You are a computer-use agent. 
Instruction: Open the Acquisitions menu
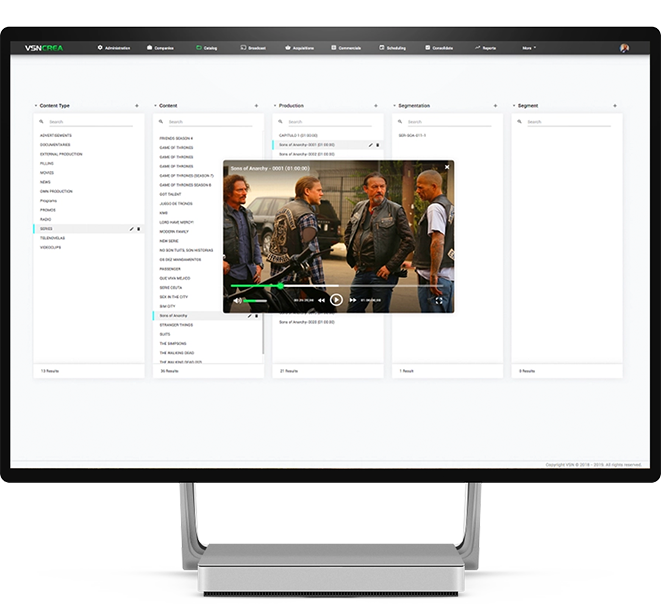[x=299, y=48]
